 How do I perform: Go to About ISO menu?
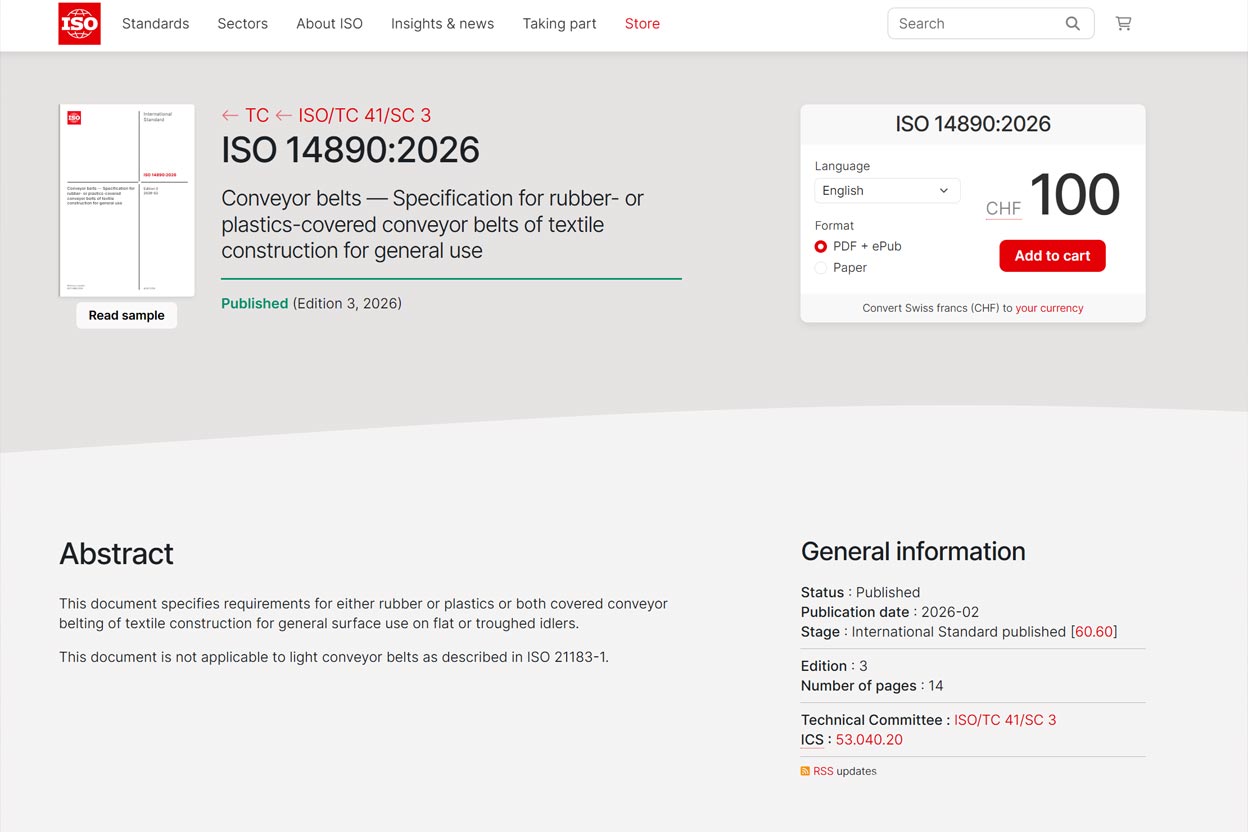pos(329,24)
